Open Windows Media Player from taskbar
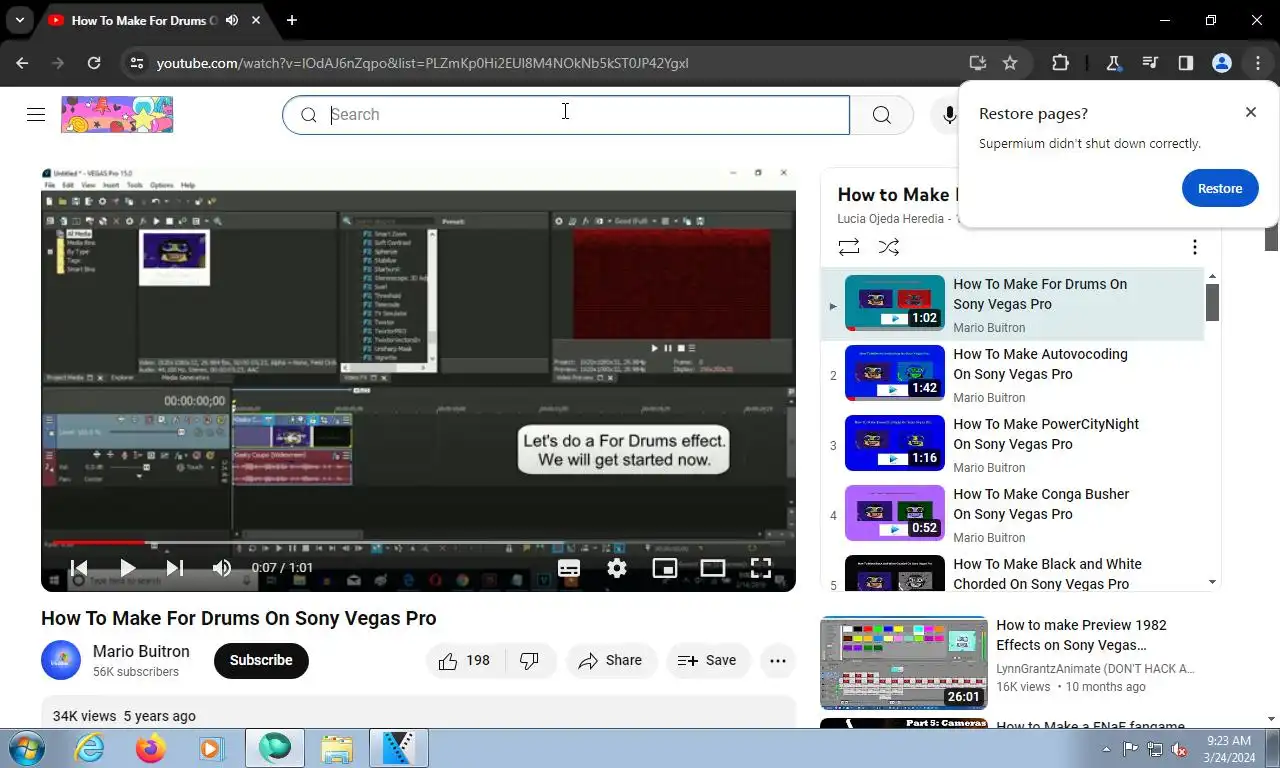 (x=211, y=748)
